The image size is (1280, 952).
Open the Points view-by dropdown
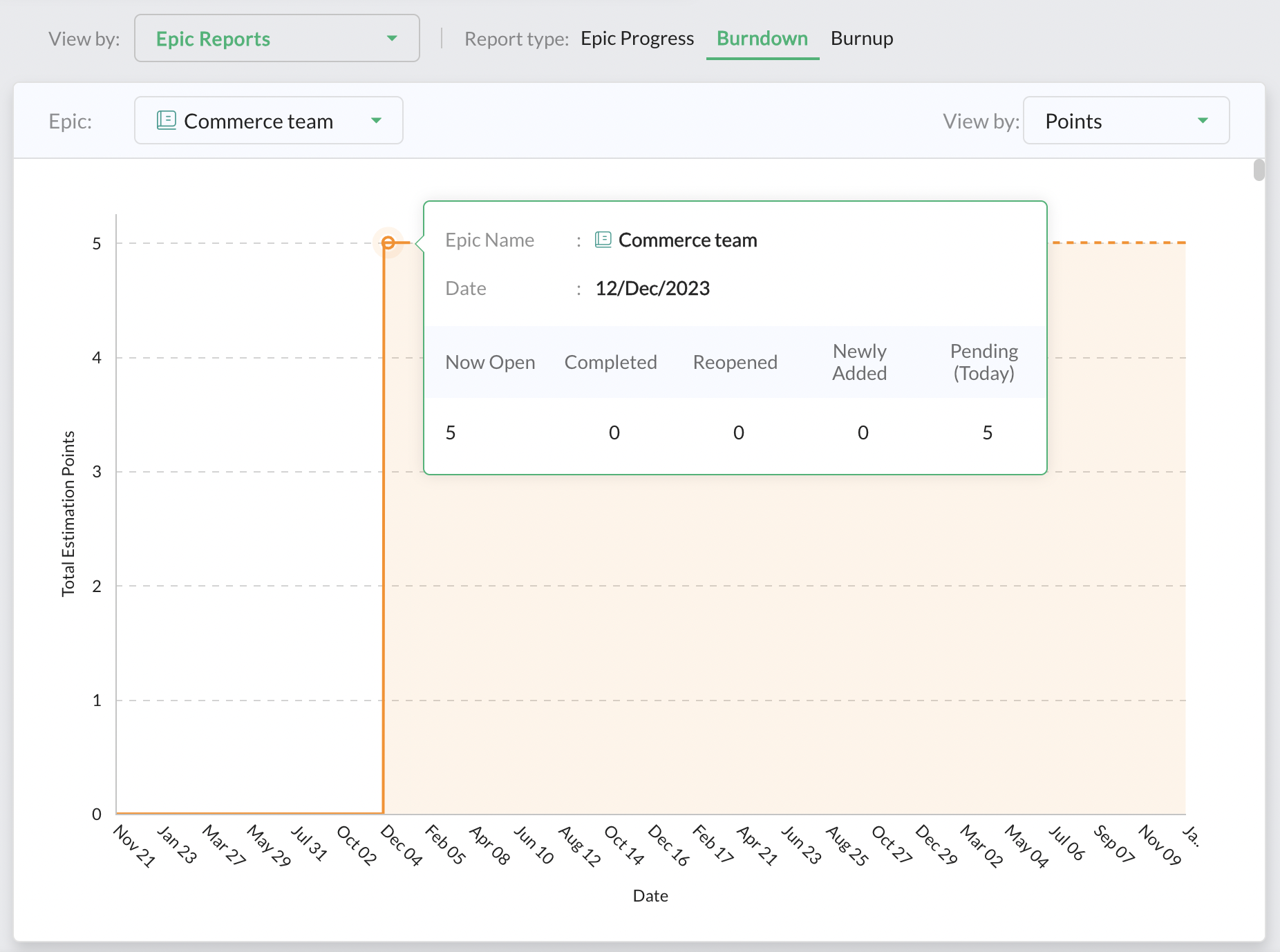point(1125,121)
